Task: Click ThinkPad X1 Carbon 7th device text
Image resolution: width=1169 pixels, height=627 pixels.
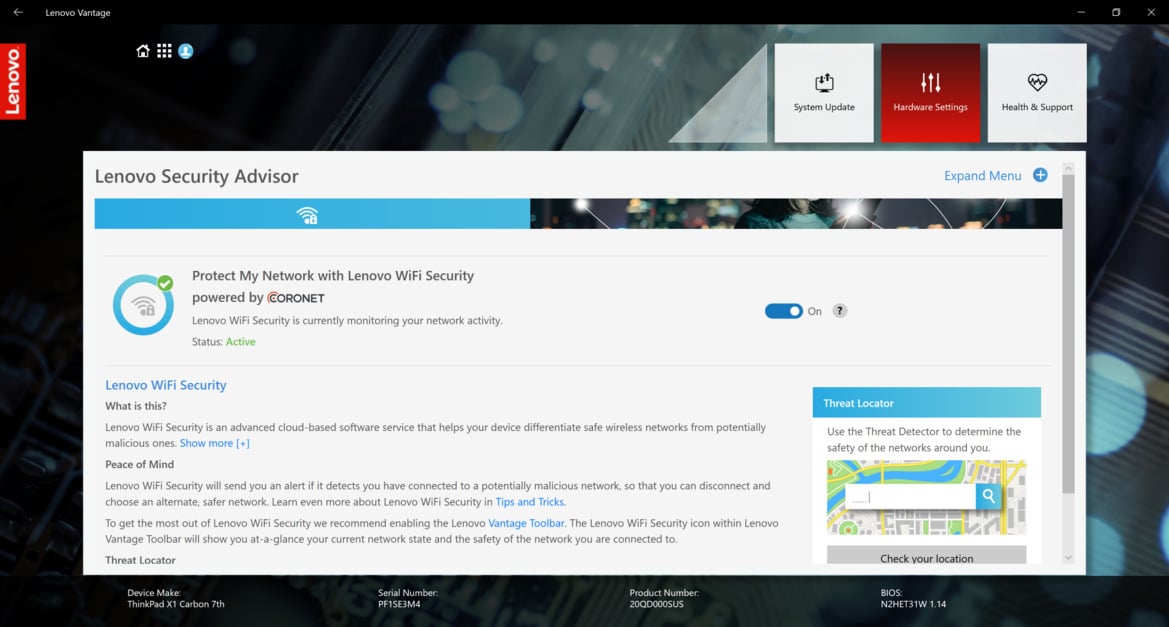Action: coord(176,604)
